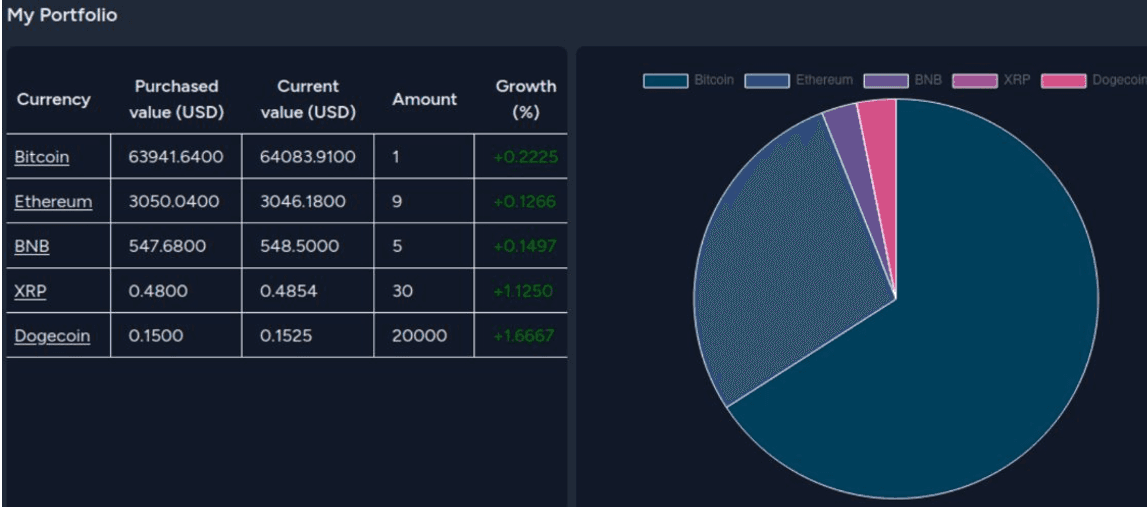Image resolution: width=1147 pixels, height=507 pixels.
Task: Click the 0.4854 XRP current value
Action: (289, 291)
